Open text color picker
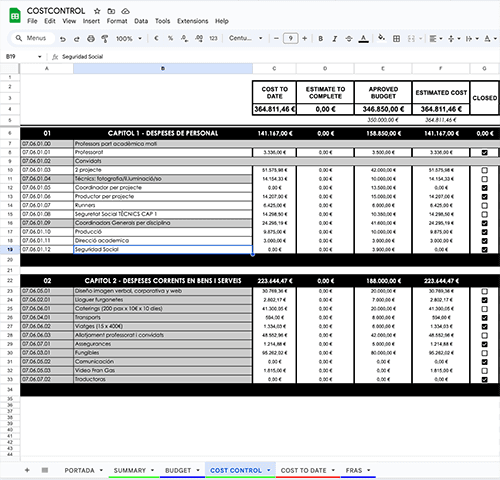 [363, 39]
